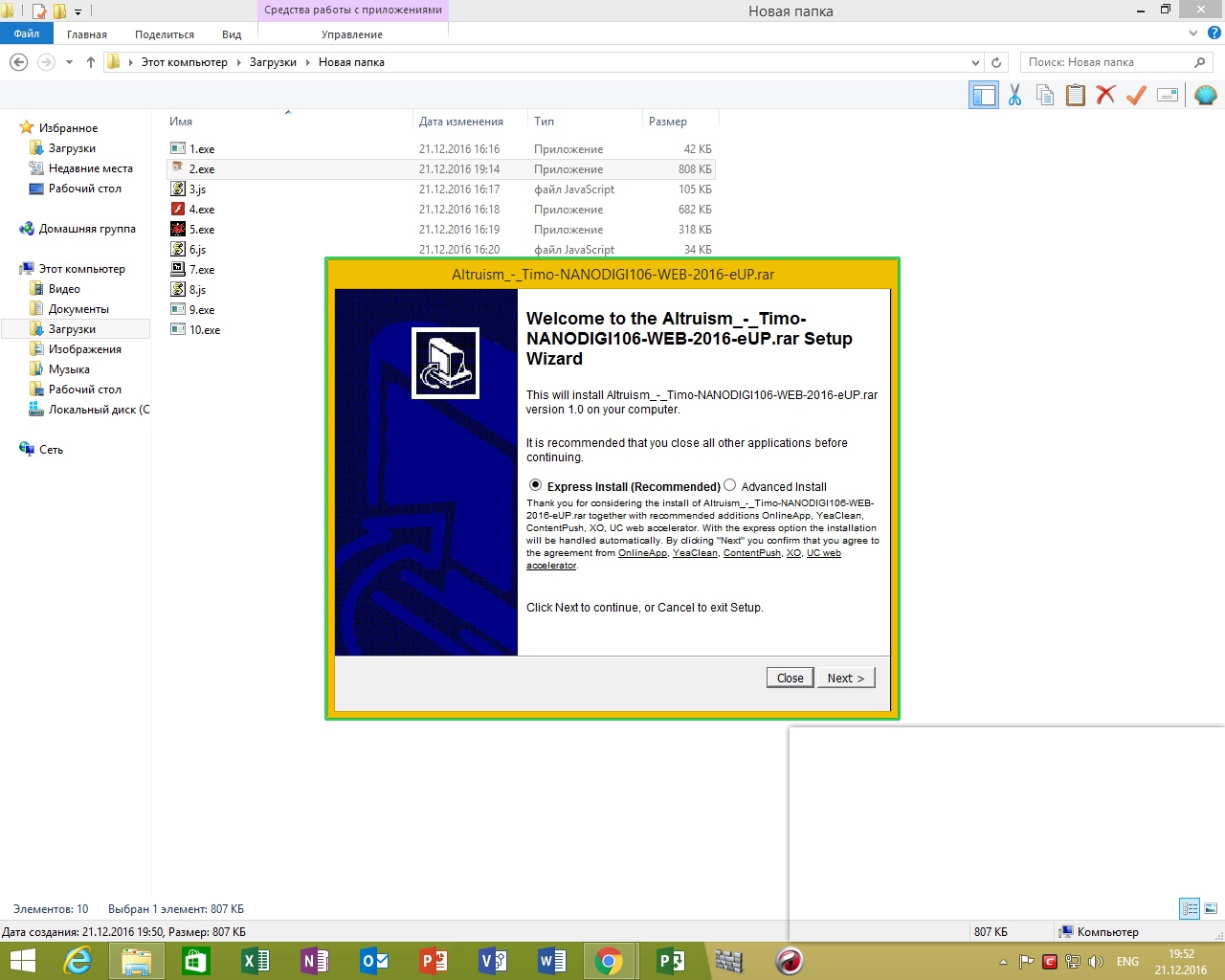The width and height of the screenshot is (1225, 980).
Task: Refresh the folder view
Action: point(996,62)
